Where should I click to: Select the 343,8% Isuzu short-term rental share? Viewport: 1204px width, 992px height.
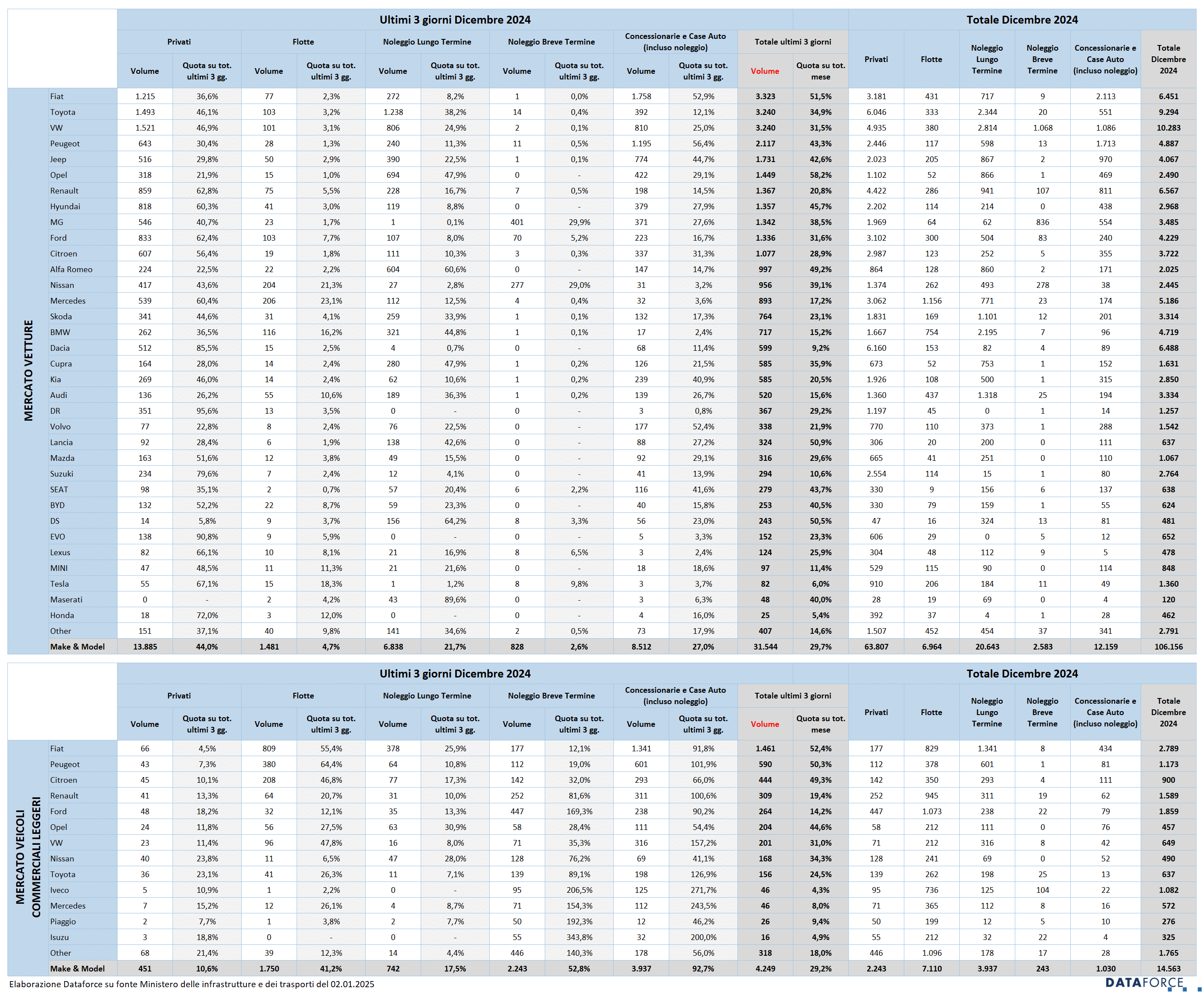click(x=579, y=937)
